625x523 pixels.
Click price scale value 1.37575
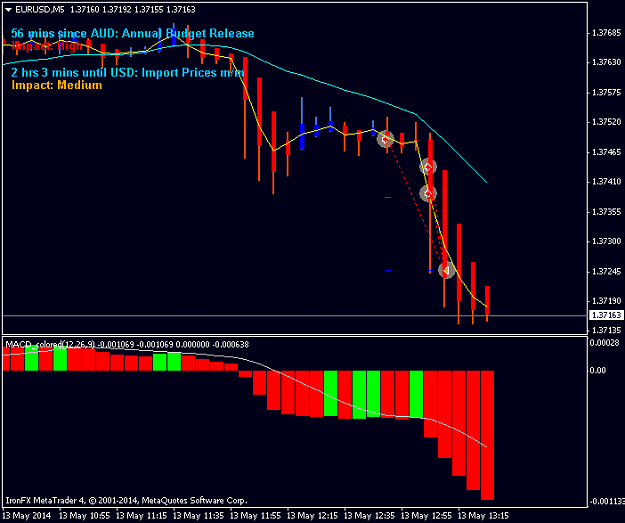point(607,92)
